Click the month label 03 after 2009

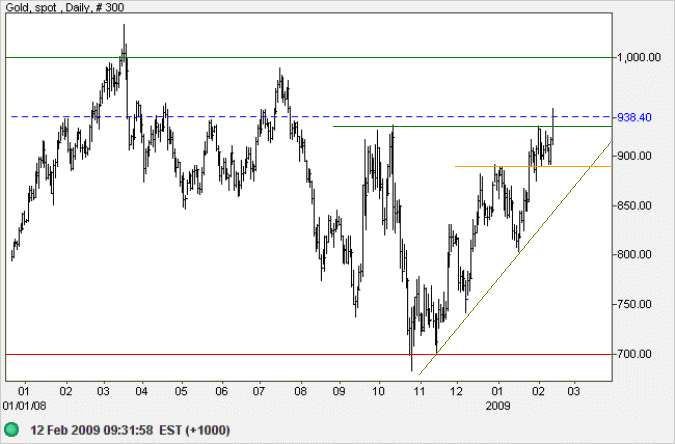pos(573,391)
